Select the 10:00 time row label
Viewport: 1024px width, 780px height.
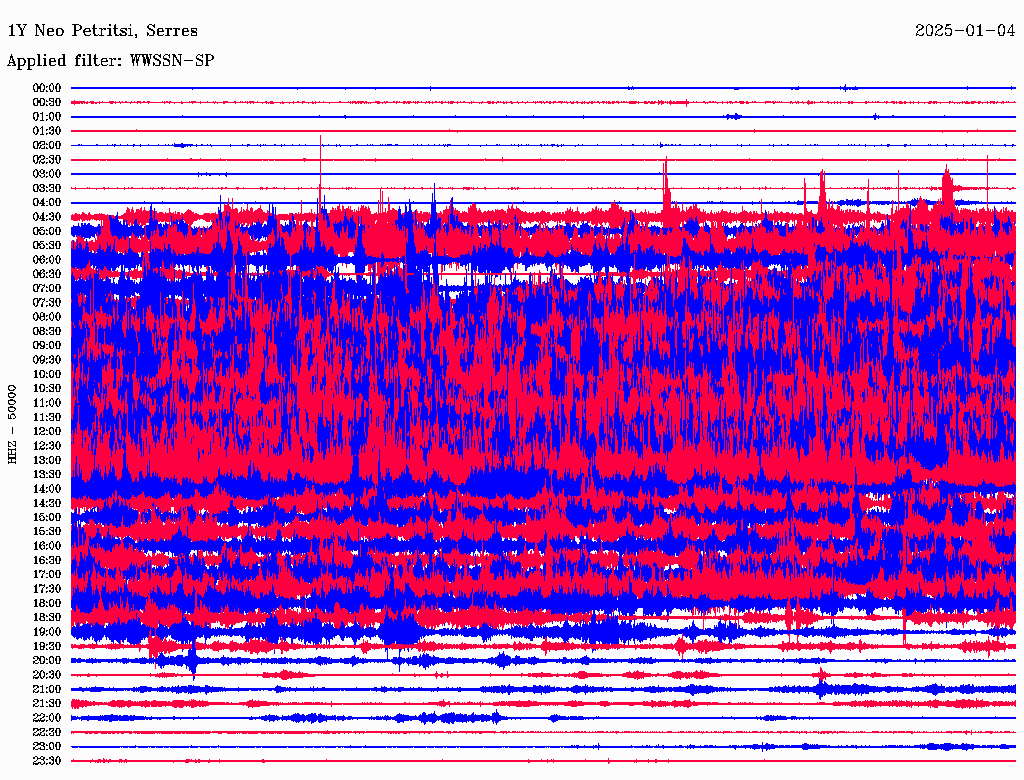pyautogui.click(x=47, y=374)
